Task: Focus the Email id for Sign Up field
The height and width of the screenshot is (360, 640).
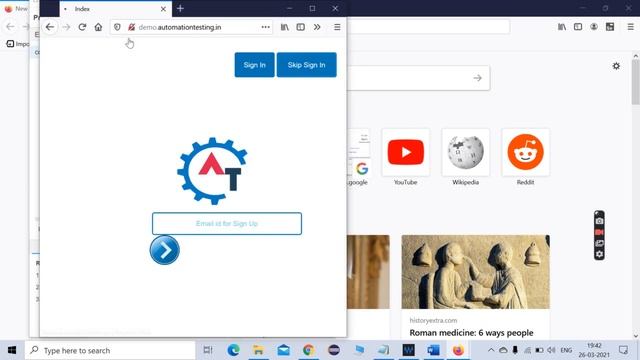Action: (x=227, y=224)
